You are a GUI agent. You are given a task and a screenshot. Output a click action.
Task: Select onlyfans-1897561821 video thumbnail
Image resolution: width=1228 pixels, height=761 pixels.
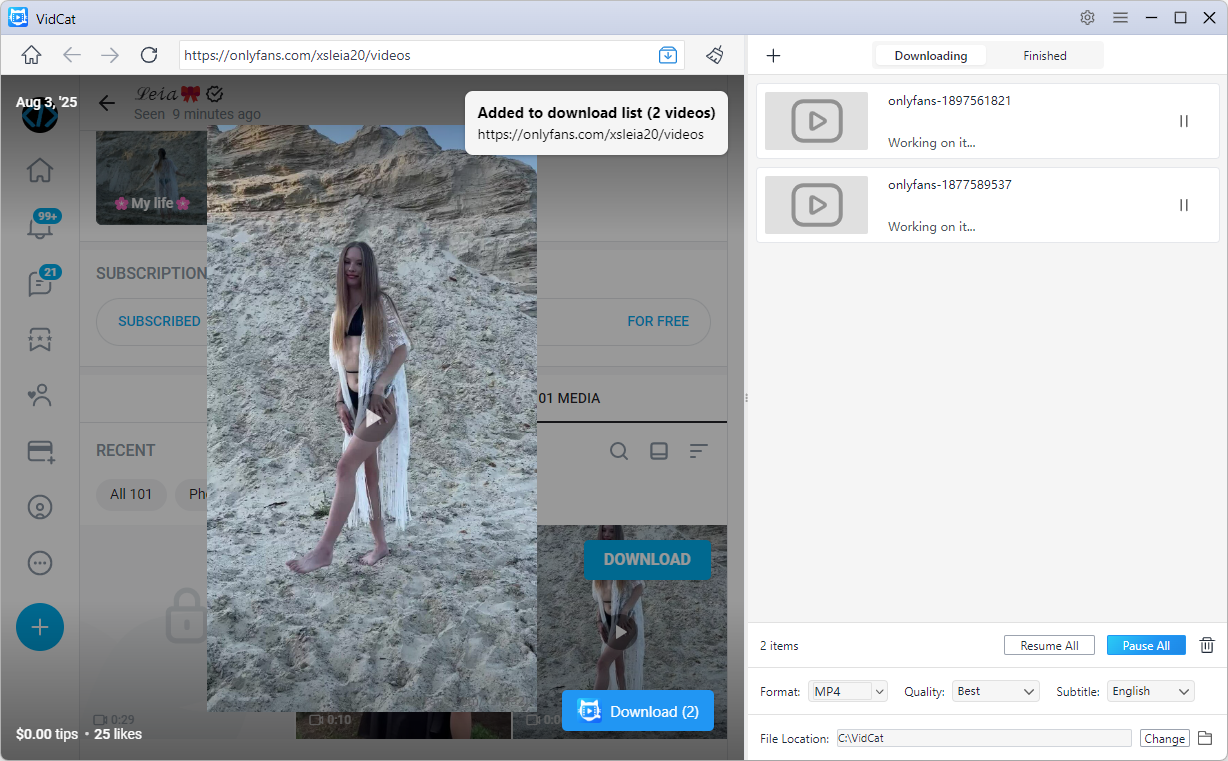pos(816,121)
